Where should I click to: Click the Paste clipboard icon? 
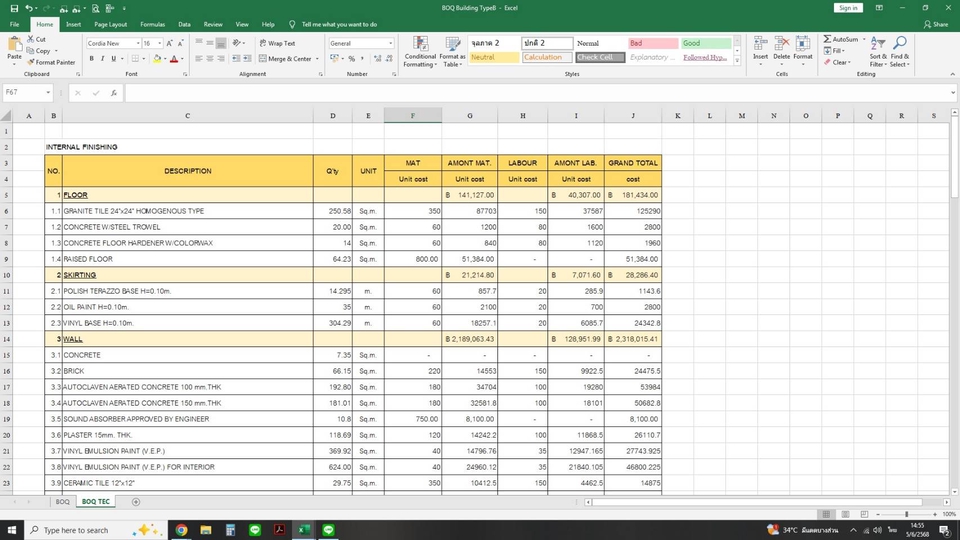tap(14, 46)
